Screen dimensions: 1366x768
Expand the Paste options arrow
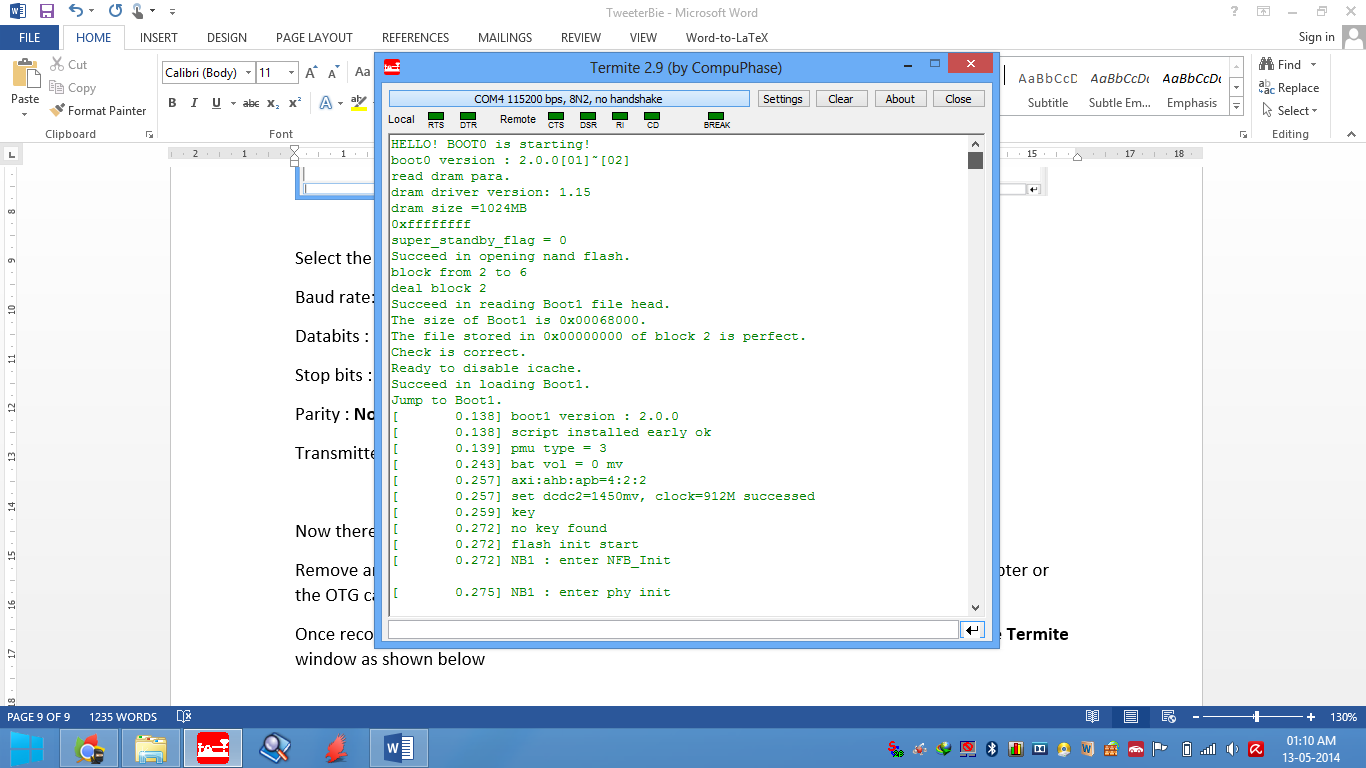[x=25, y=113]
